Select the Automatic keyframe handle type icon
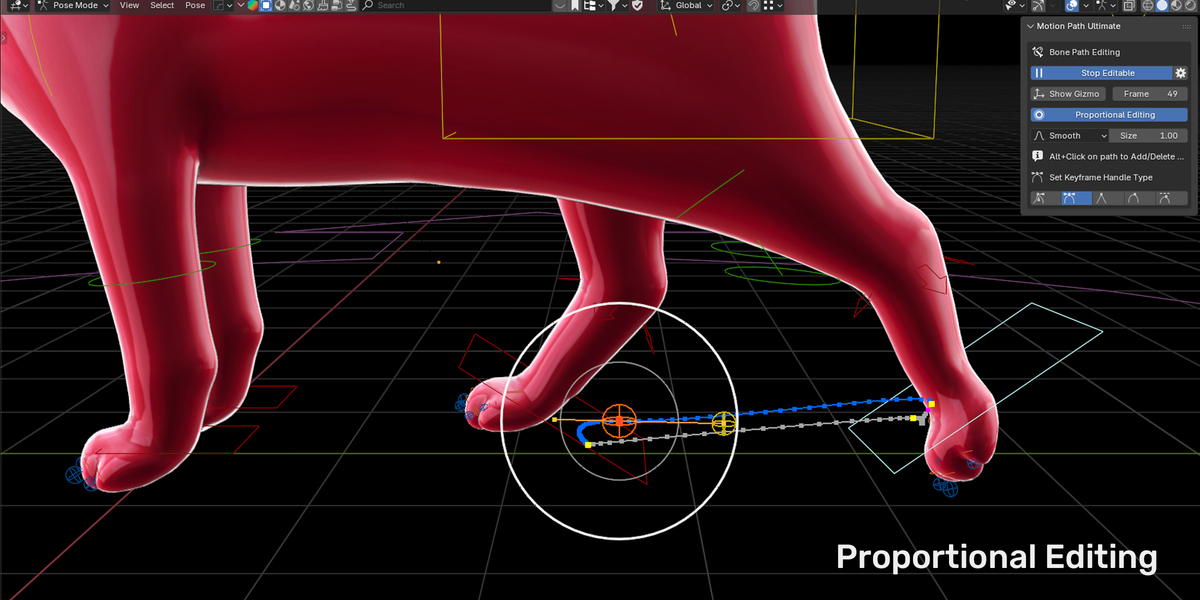This screenshot has width=1200, height=600. tap(1133, 198)
